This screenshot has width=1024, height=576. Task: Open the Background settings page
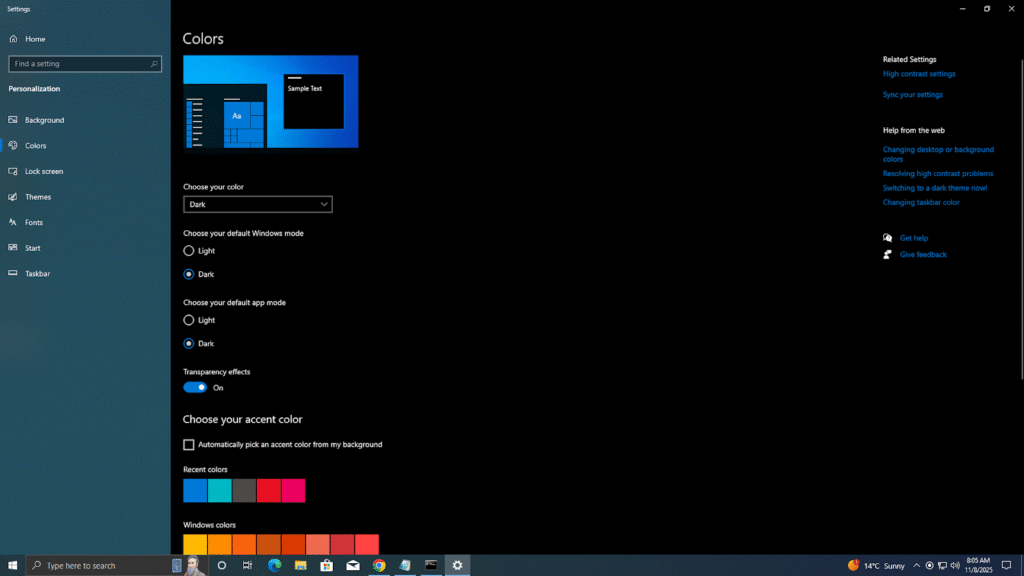pos(44,120)
